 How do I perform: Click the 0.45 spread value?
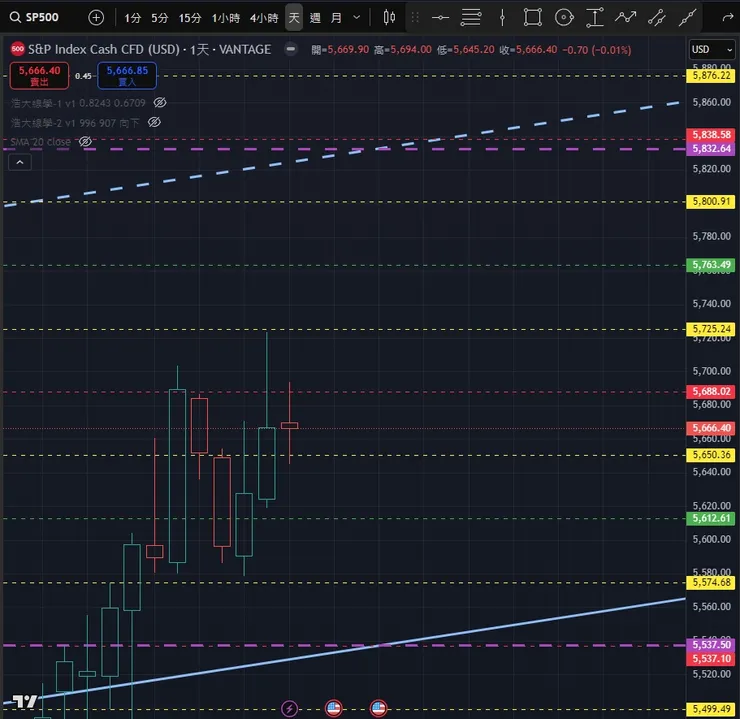[83, 76]
